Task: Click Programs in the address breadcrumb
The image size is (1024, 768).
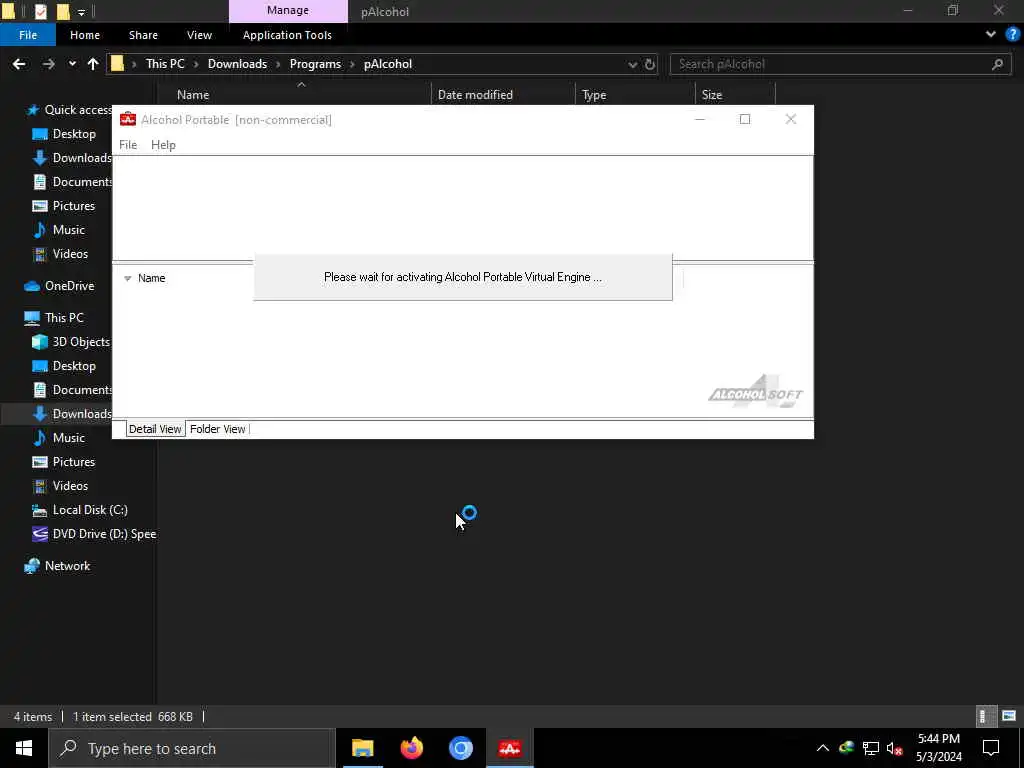Action: point(315,64)
